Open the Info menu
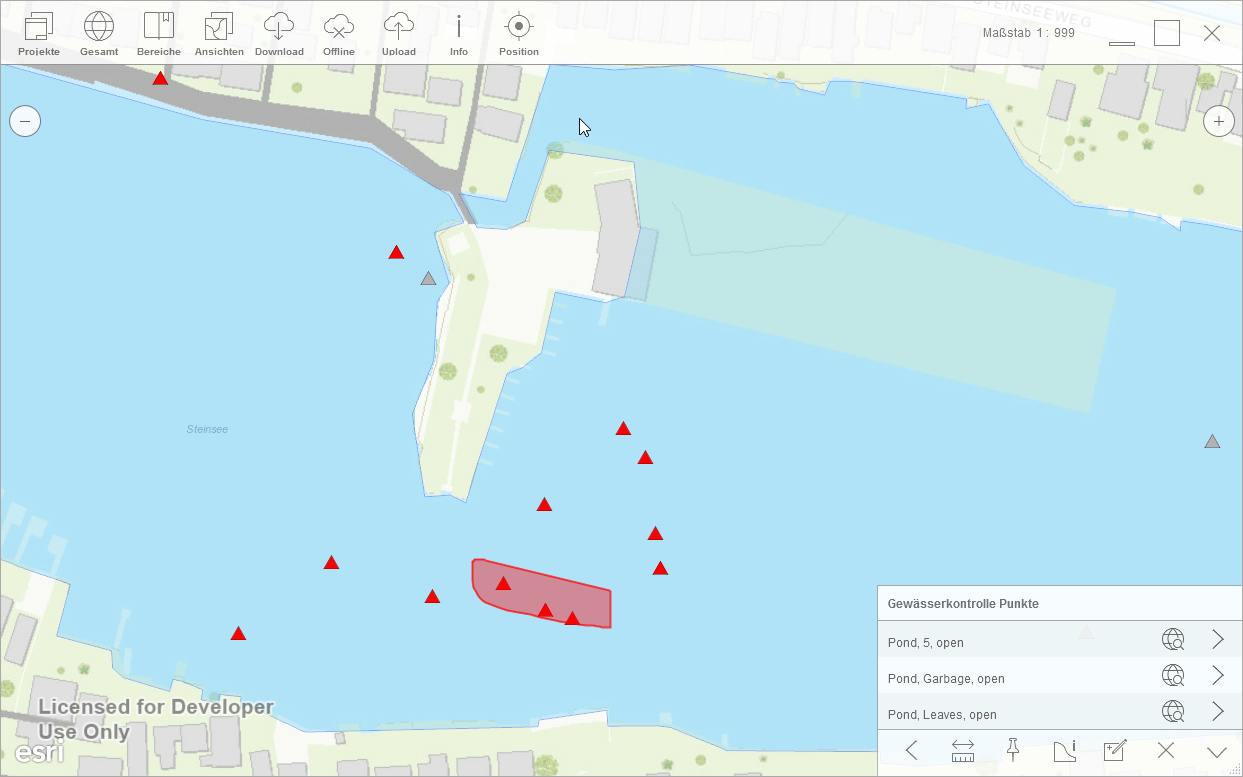The image size is (1243, 777). [x=459, y=34]
